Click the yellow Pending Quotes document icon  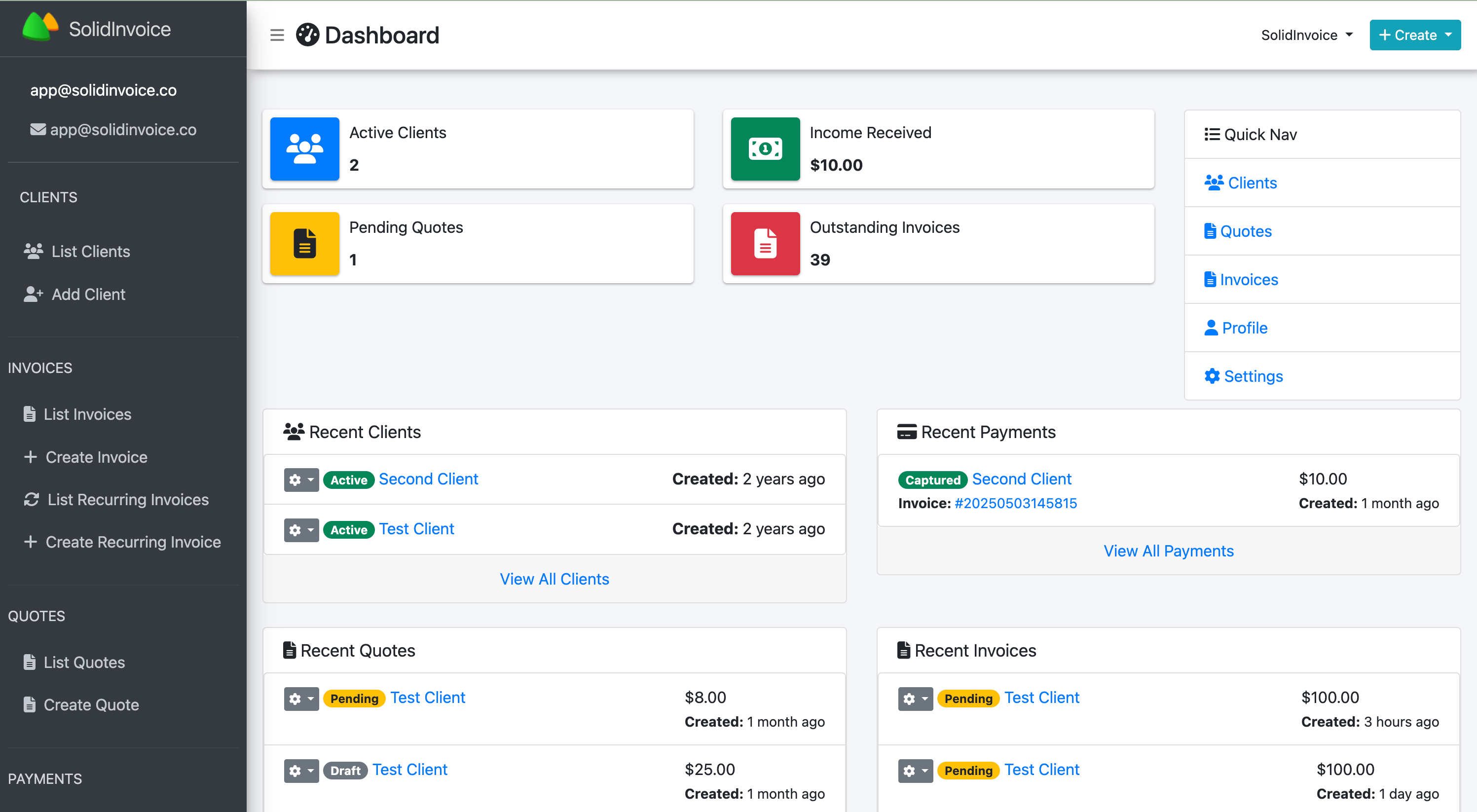(x=304, y=244)
